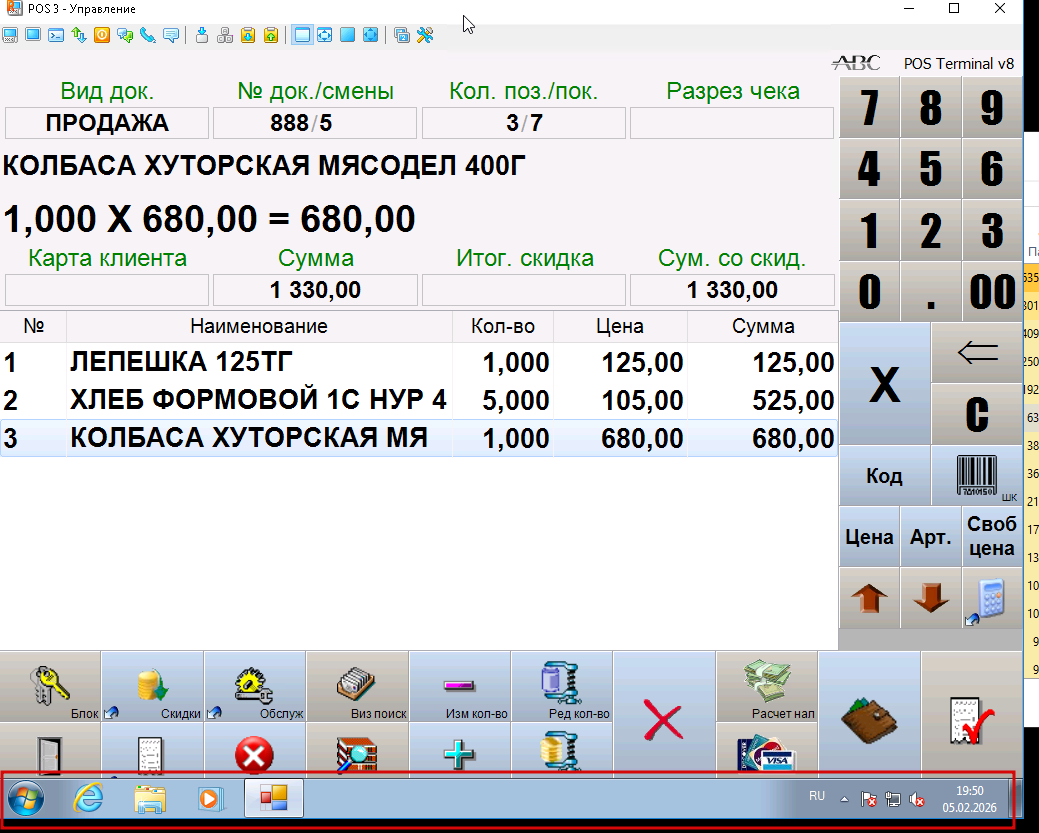Toggle the highlighted normal window view icon
The image size is (1039, 833).
[x=302, y=35]
